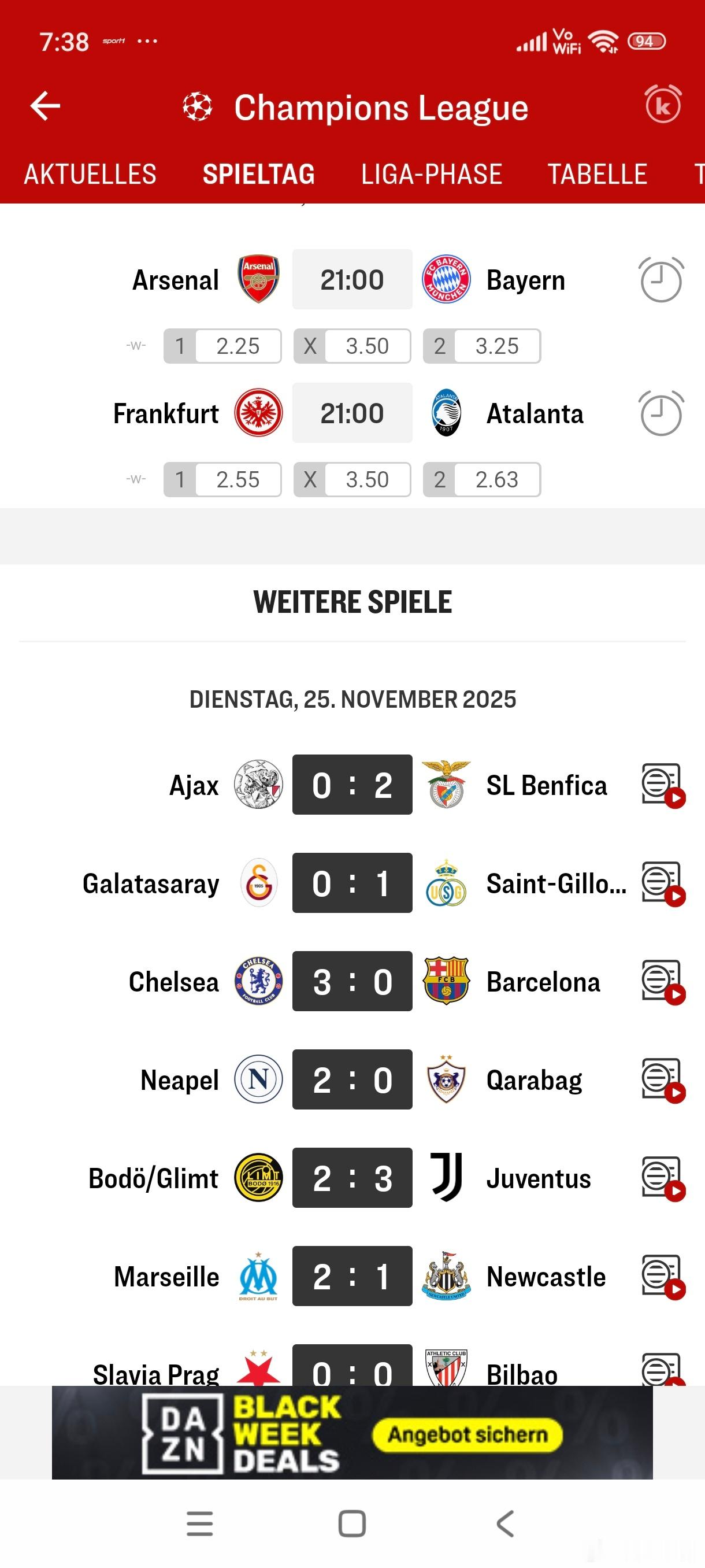Open Bodö/Glimt vs Juventus report icon
The image size is (705, 1568).
click(662, 1178)
